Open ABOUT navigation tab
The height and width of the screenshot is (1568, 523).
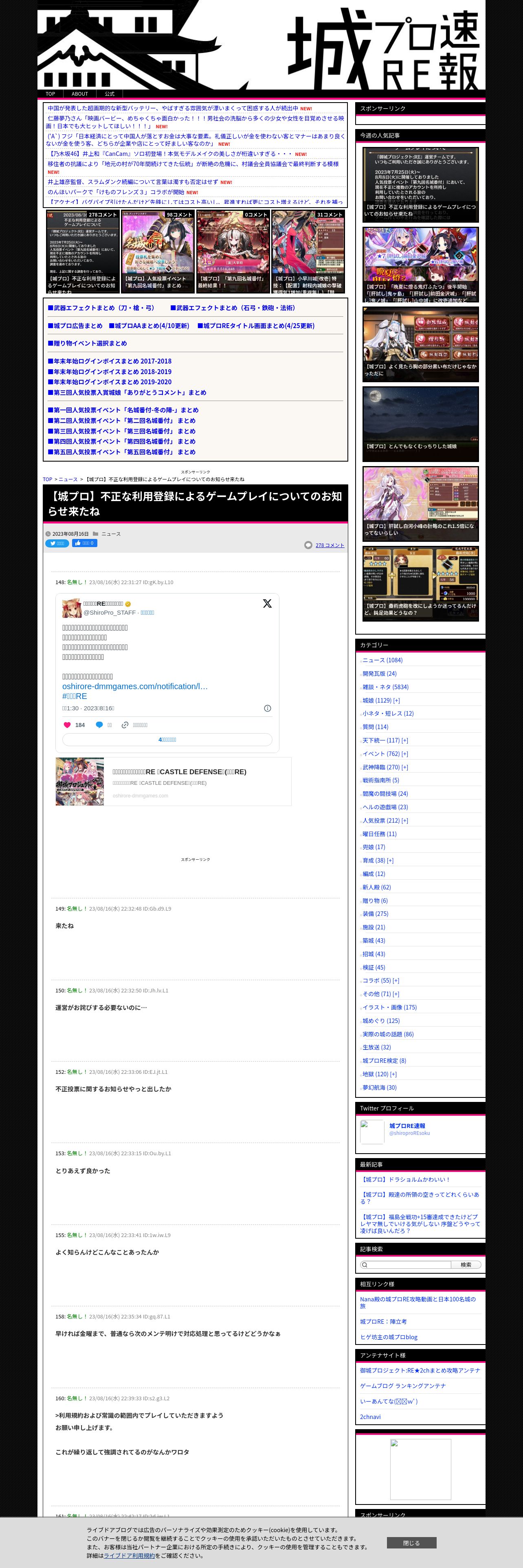tap(80, 94)
